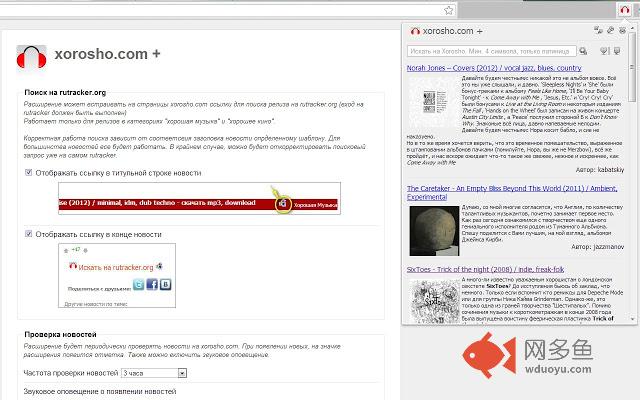Click the bookmark star in address bar
Image resolution: width=640 pixels, height=400 pixels.
449,10
